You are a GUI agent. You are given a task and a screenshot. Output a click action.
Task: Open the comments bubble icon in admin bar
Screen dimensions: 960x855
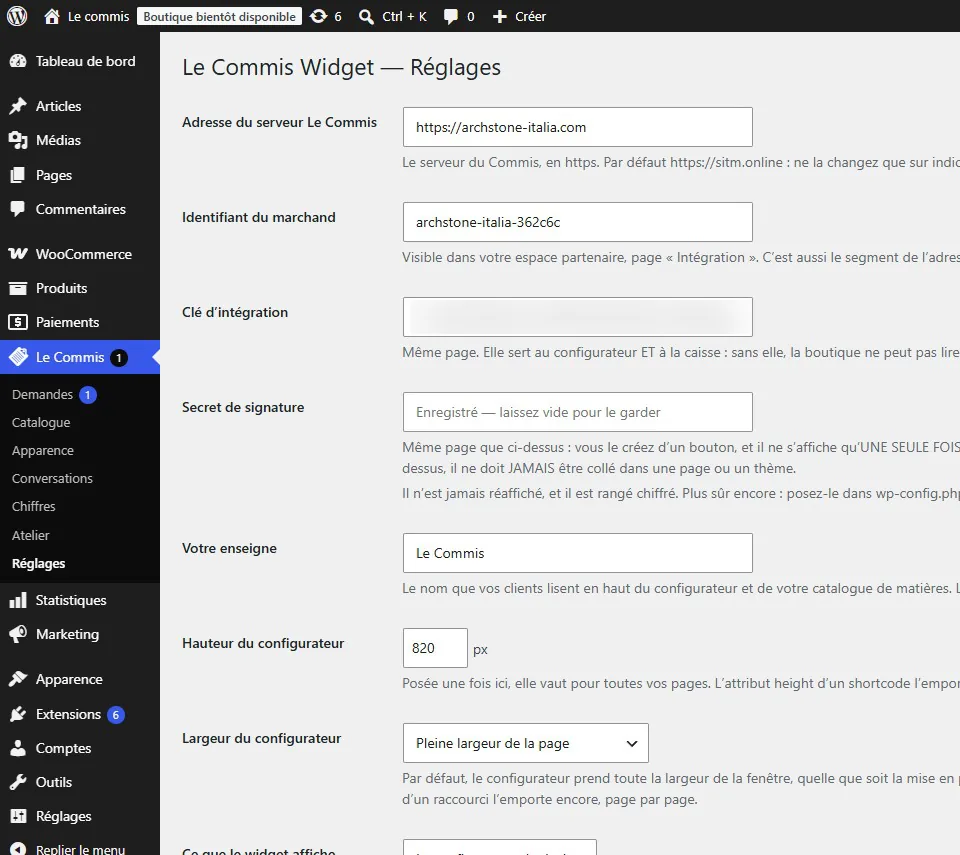tap(451, 17)
